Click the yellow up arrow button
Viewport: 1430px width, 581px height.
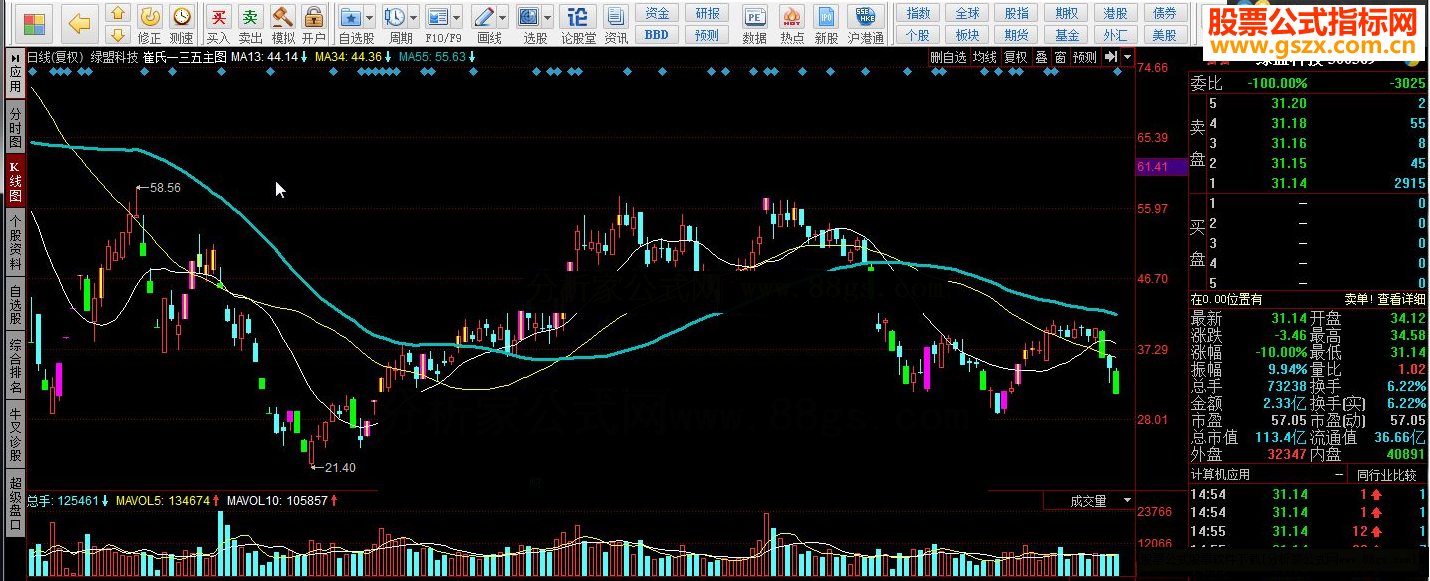tap(118, 14)
